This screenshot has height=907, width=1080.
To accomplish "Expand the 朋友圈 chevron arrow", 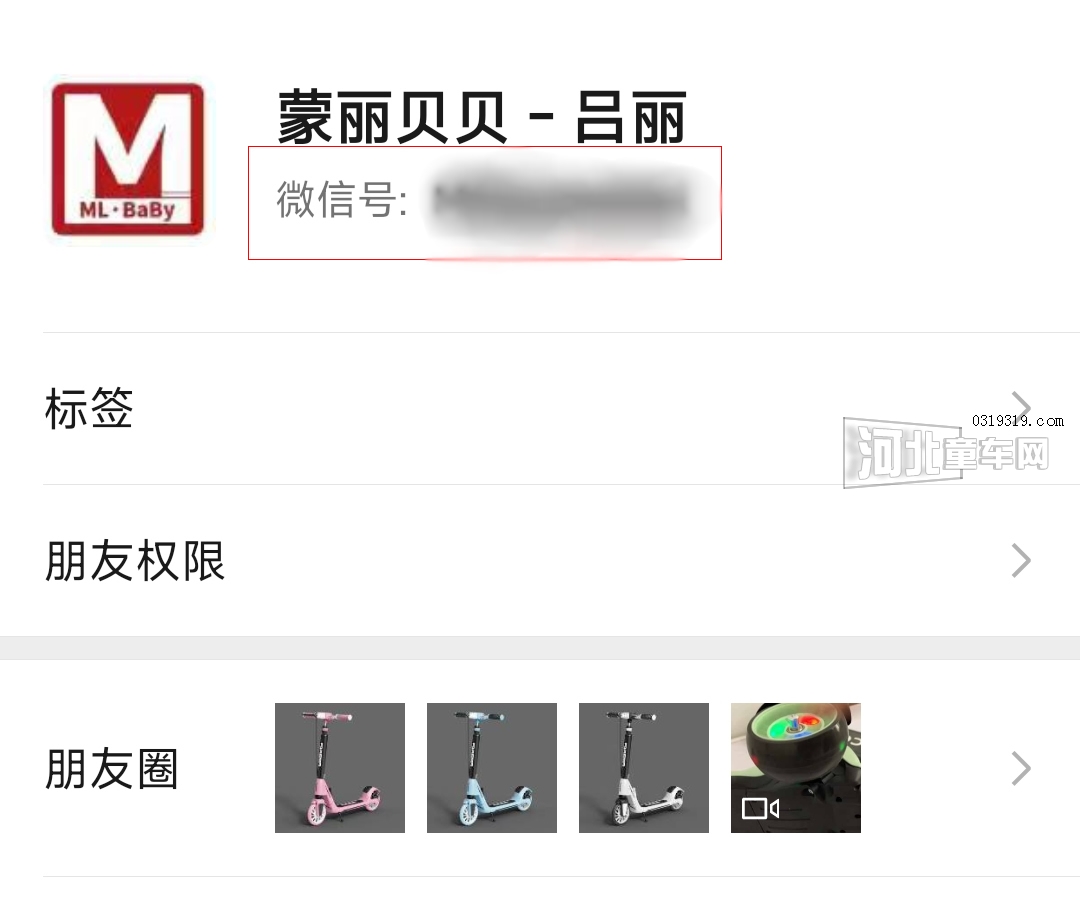I will click(x=1021, y=769).
